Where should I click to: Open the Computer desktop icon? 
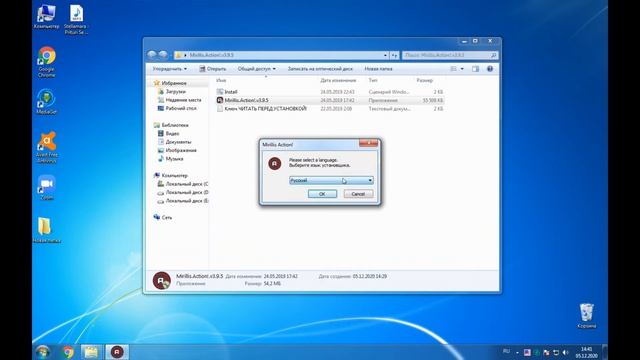point(46,17)
